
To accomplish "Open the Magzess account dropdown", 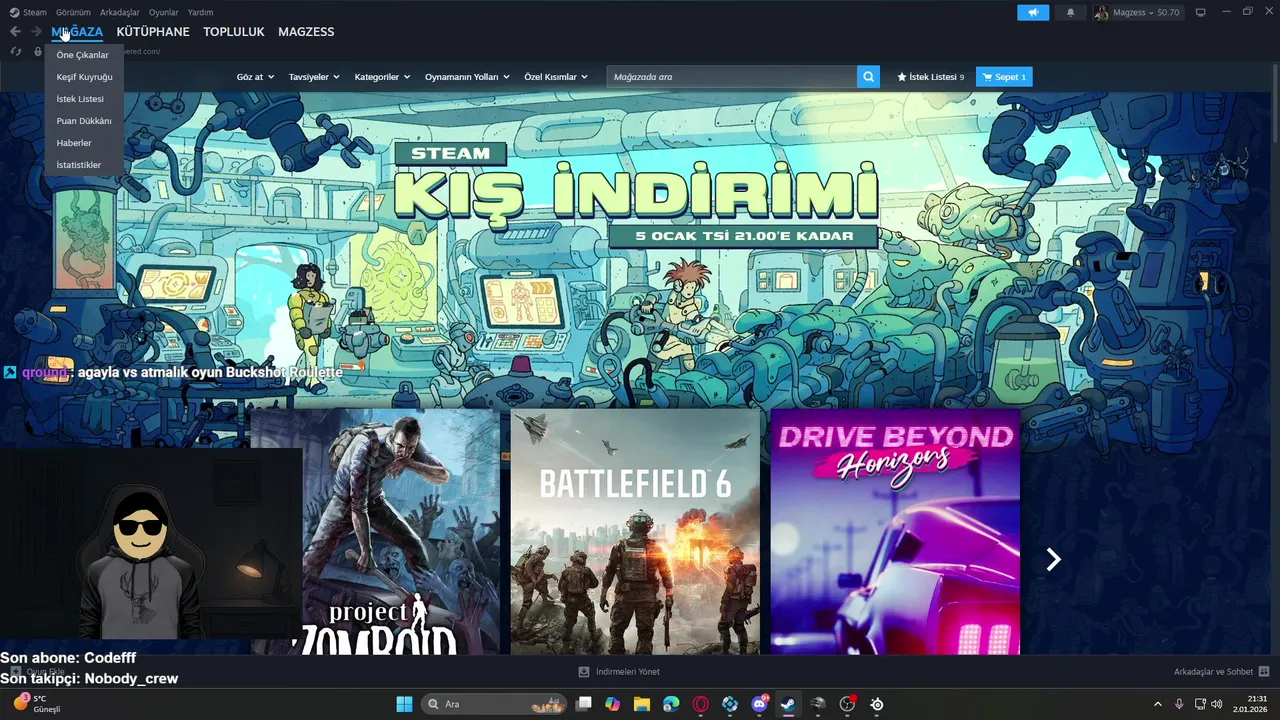I will click(x=1136, y=12).
